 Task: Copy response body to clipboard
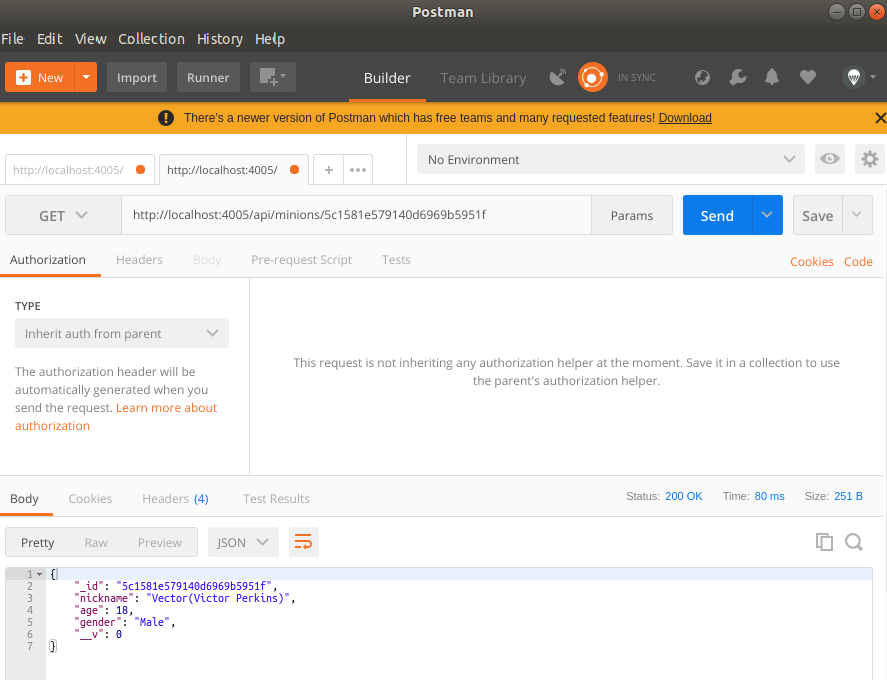pos(824,542)
